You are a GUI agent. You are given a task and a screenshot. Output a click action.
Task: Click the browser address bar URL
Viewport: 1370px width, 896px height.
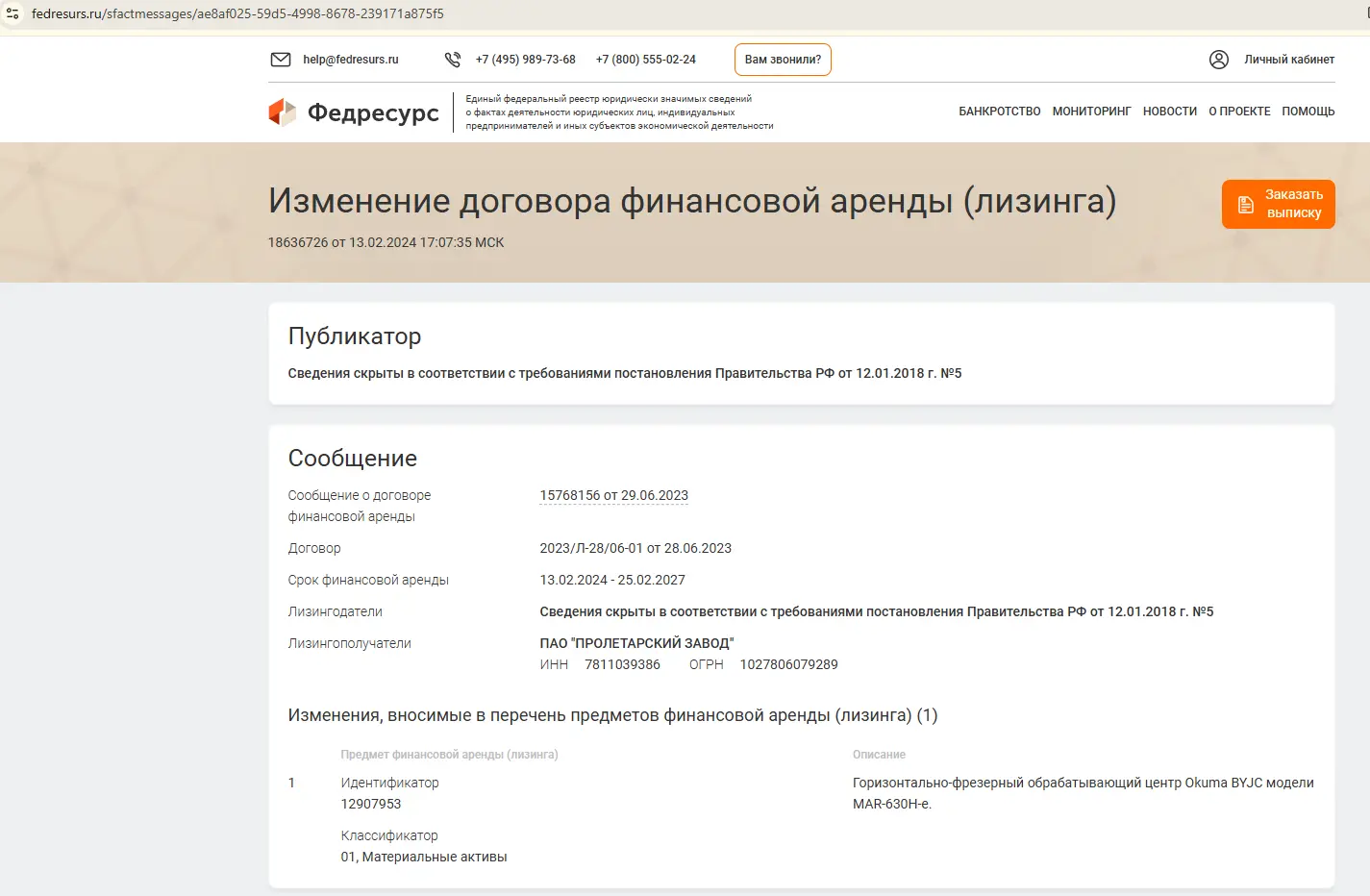coord(237,13)
